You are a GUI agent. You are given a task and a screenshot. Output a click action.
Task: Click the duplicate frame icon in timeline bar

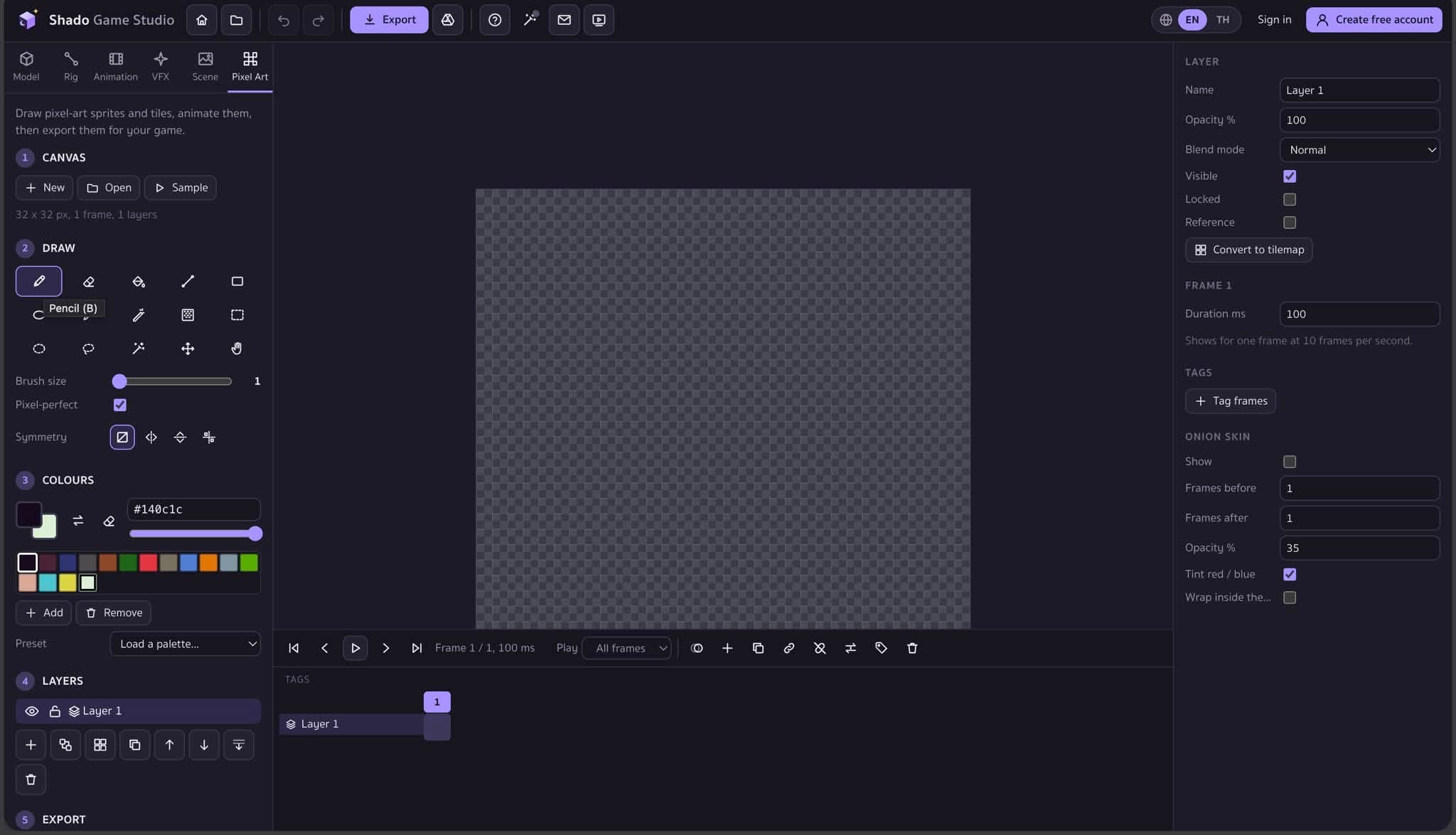coord(758,648)
